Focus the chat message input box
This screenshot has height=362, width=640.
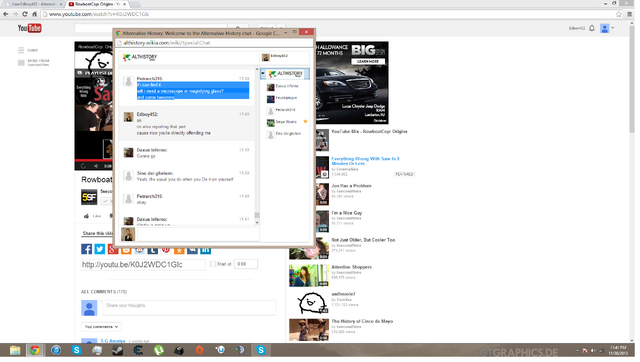click(x=198, y=235)
